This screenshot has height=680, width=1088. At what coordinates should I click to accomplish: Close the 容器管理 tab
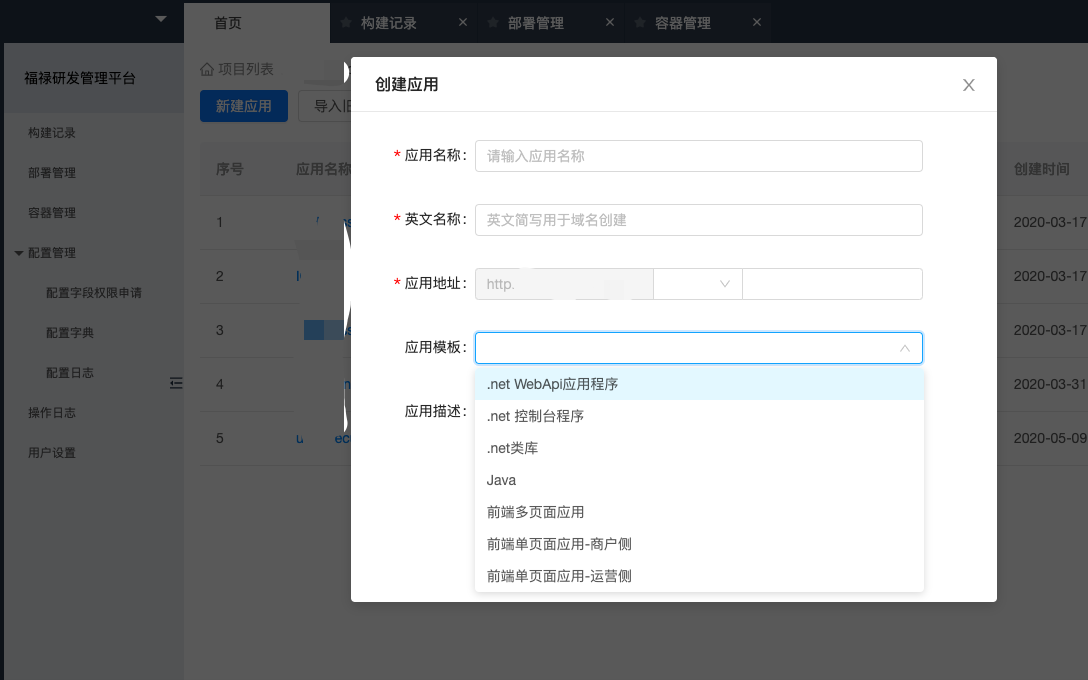click(x=757, y=22)
